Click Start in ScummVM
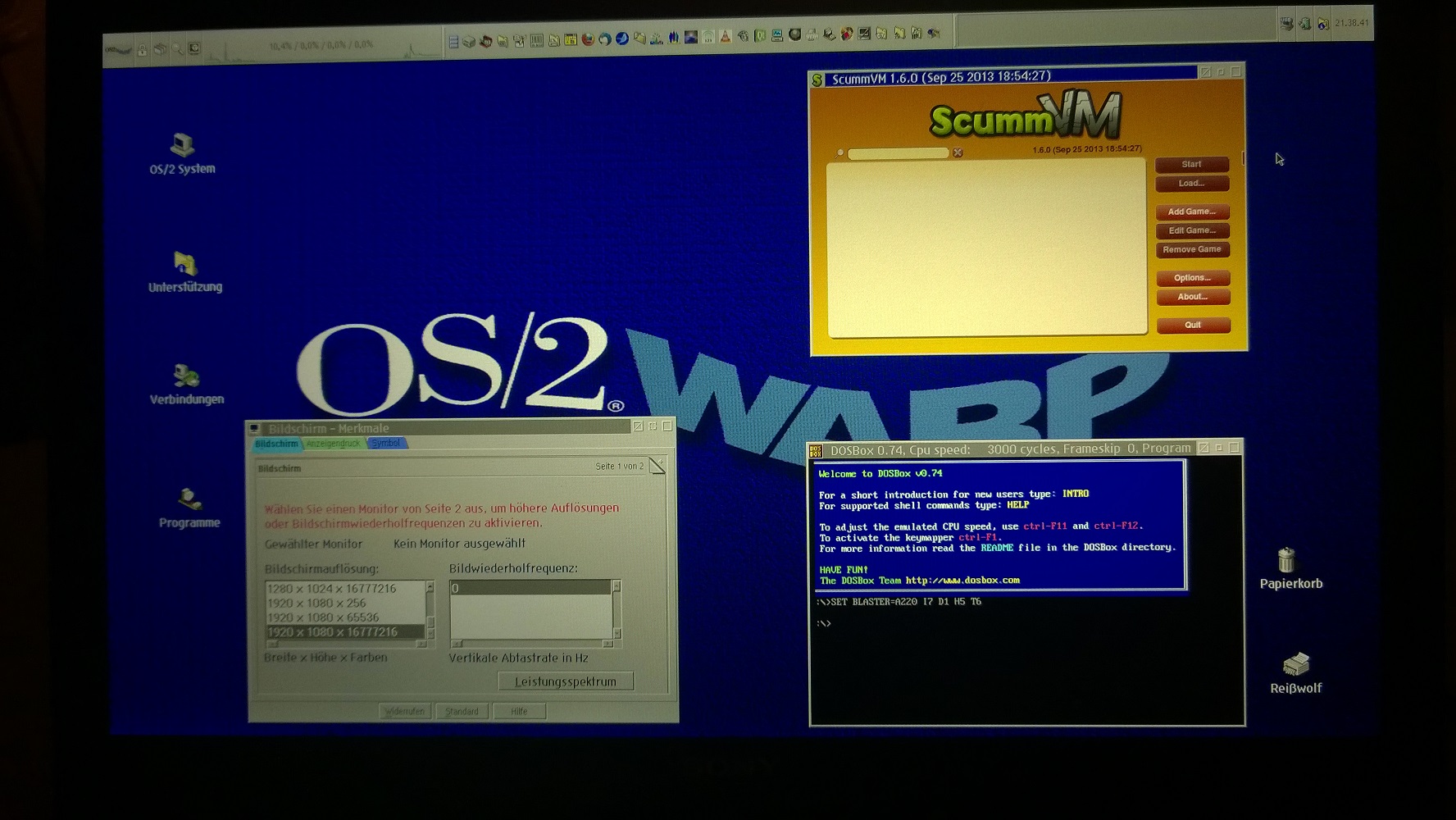 (x=1192, y=164)
